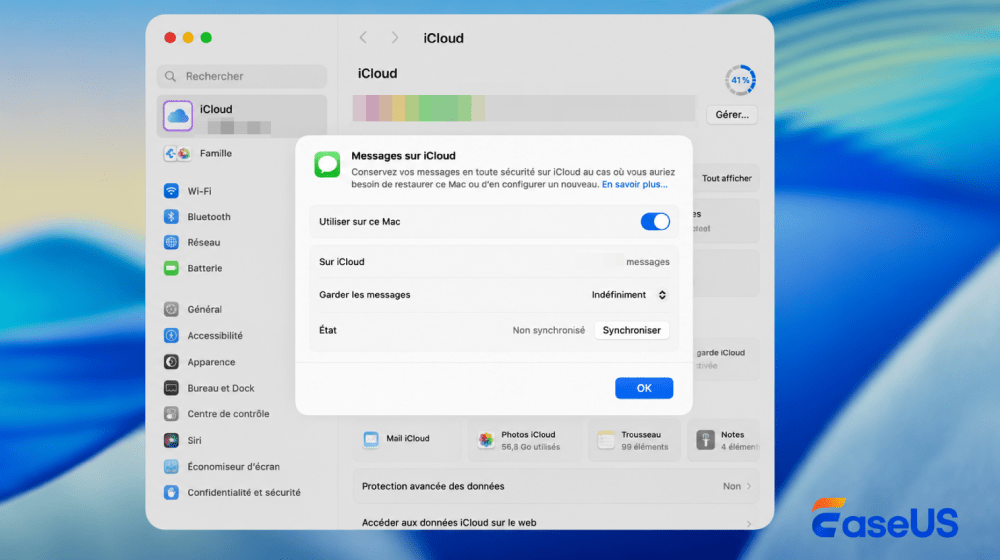
Task: Open Centre de contrôle icon
Action: 171,414
